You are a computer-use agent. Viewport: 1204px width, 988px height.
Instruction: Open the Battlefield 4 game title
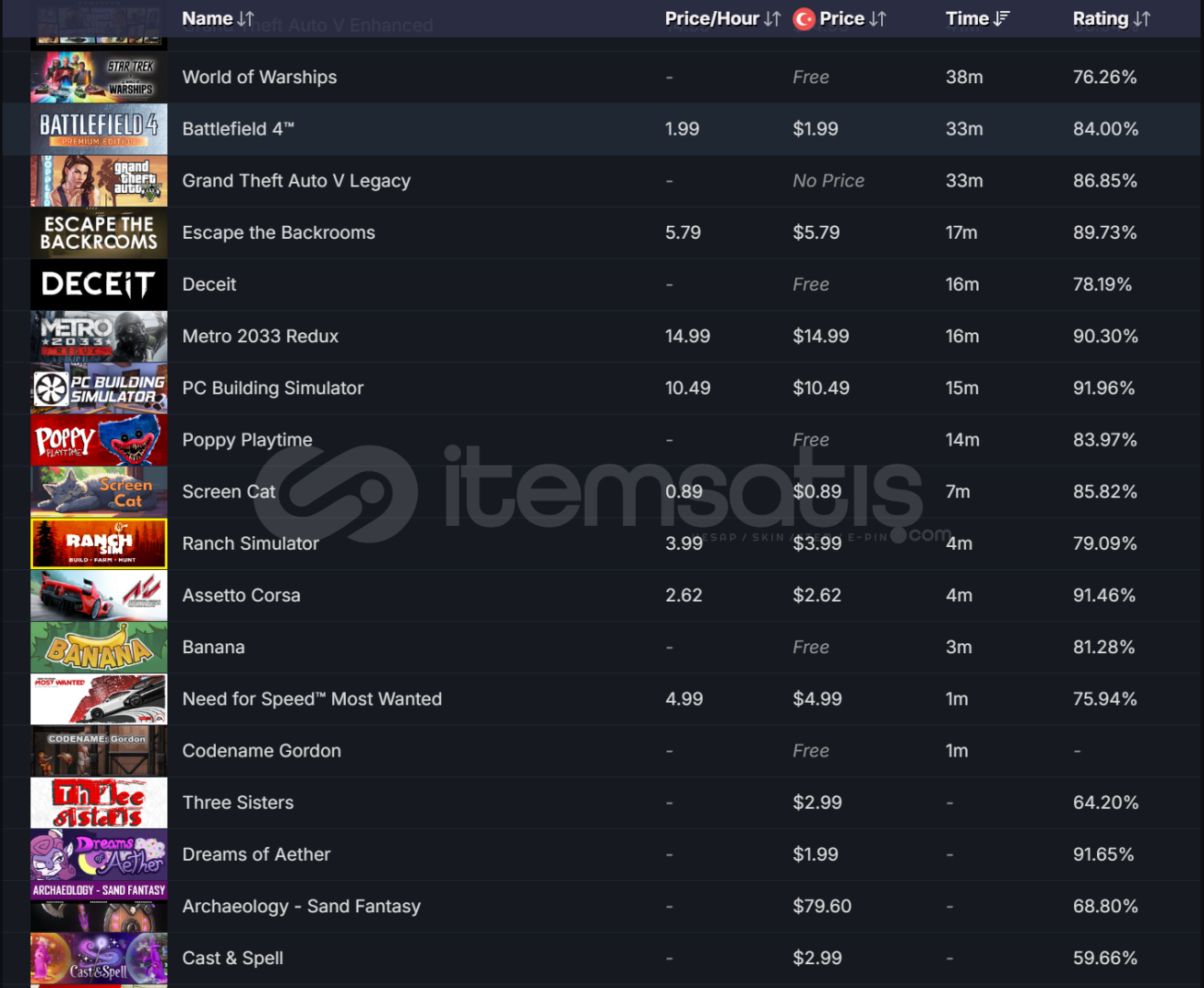tap(238, 129)
